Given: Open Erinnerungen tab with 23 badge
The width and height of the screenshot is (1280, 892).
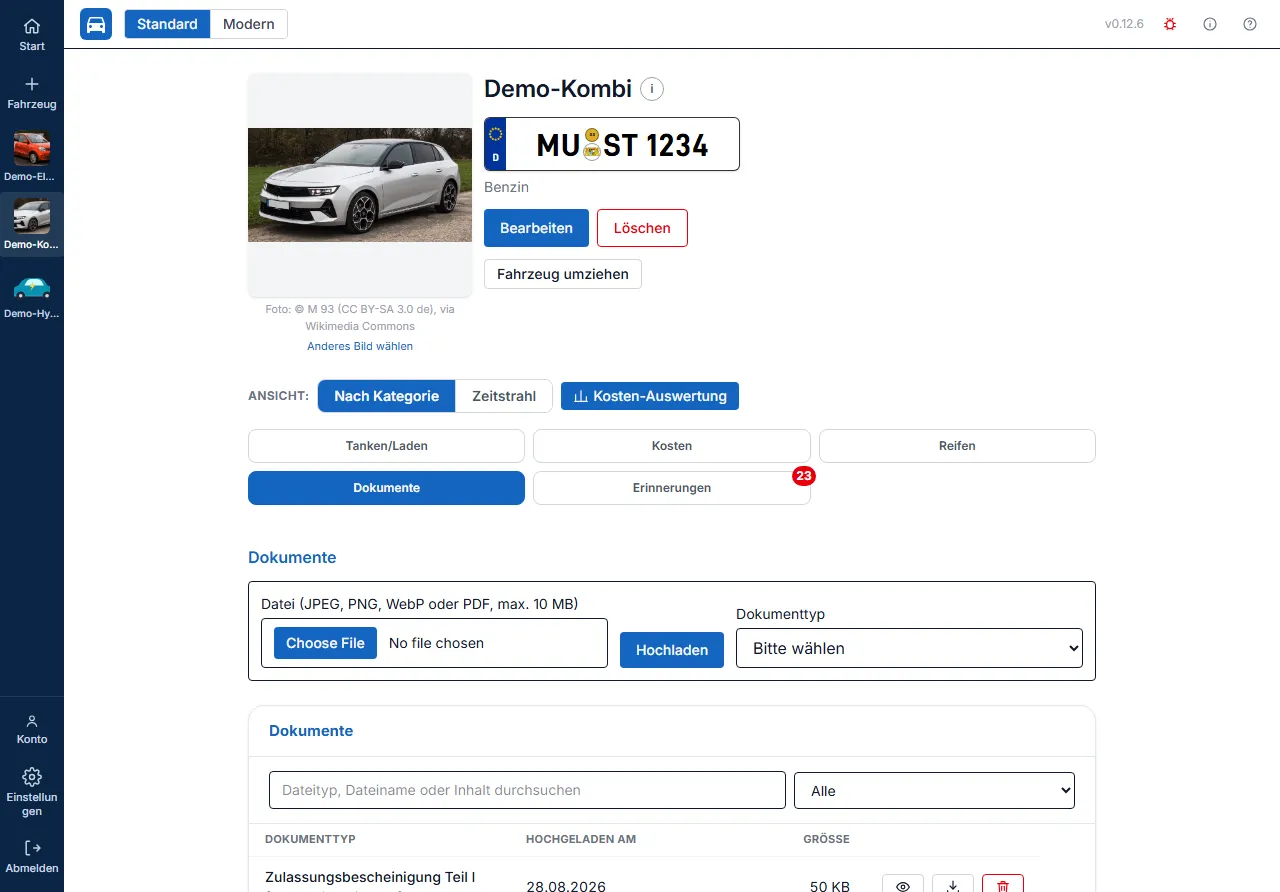Looking at the screenshot, I should pos(672,488).
